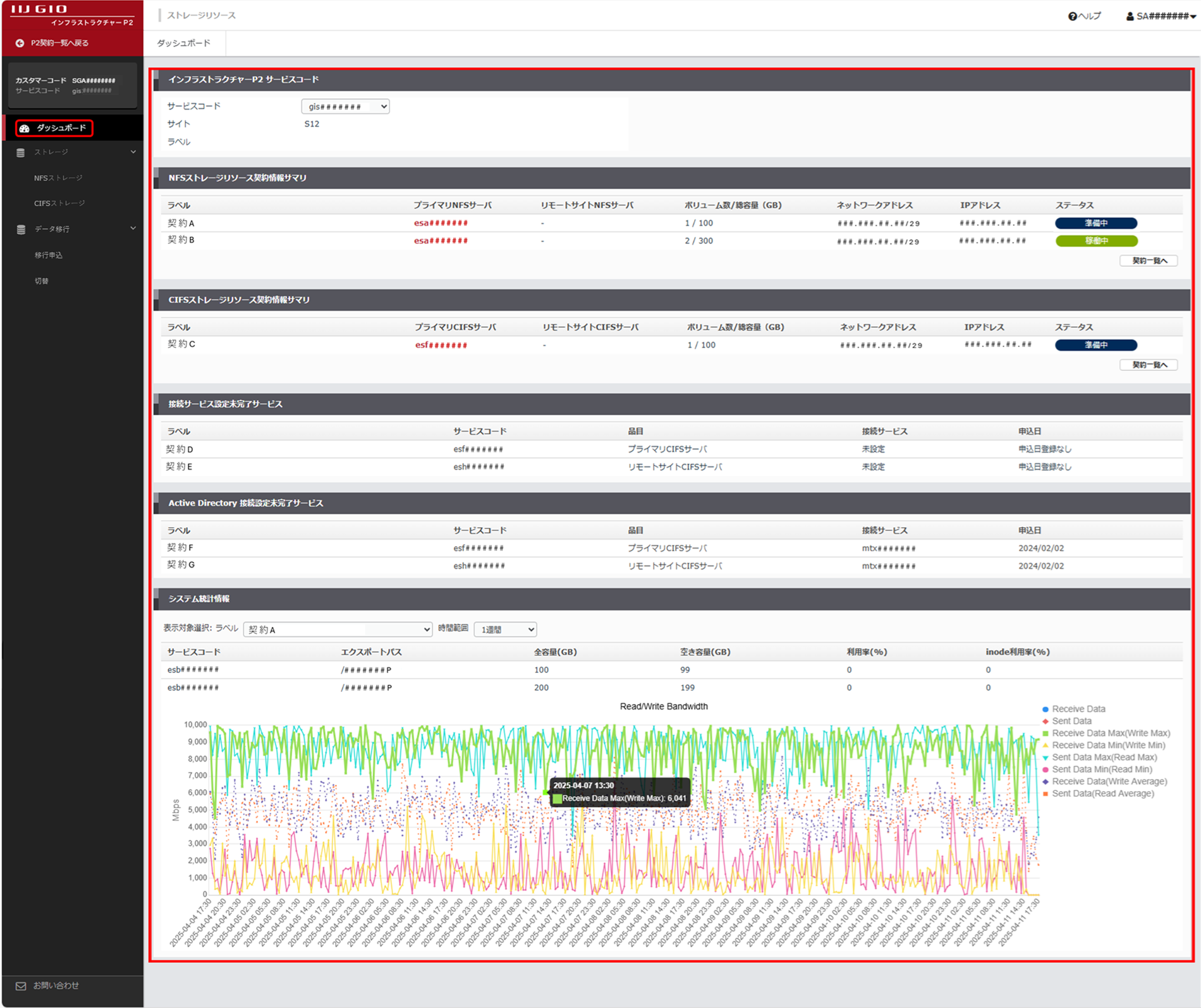This screenshot has width=1201, height=1008.
Task: Click the データ移行 database icon in sidebar
Action: tap(21, 229)
